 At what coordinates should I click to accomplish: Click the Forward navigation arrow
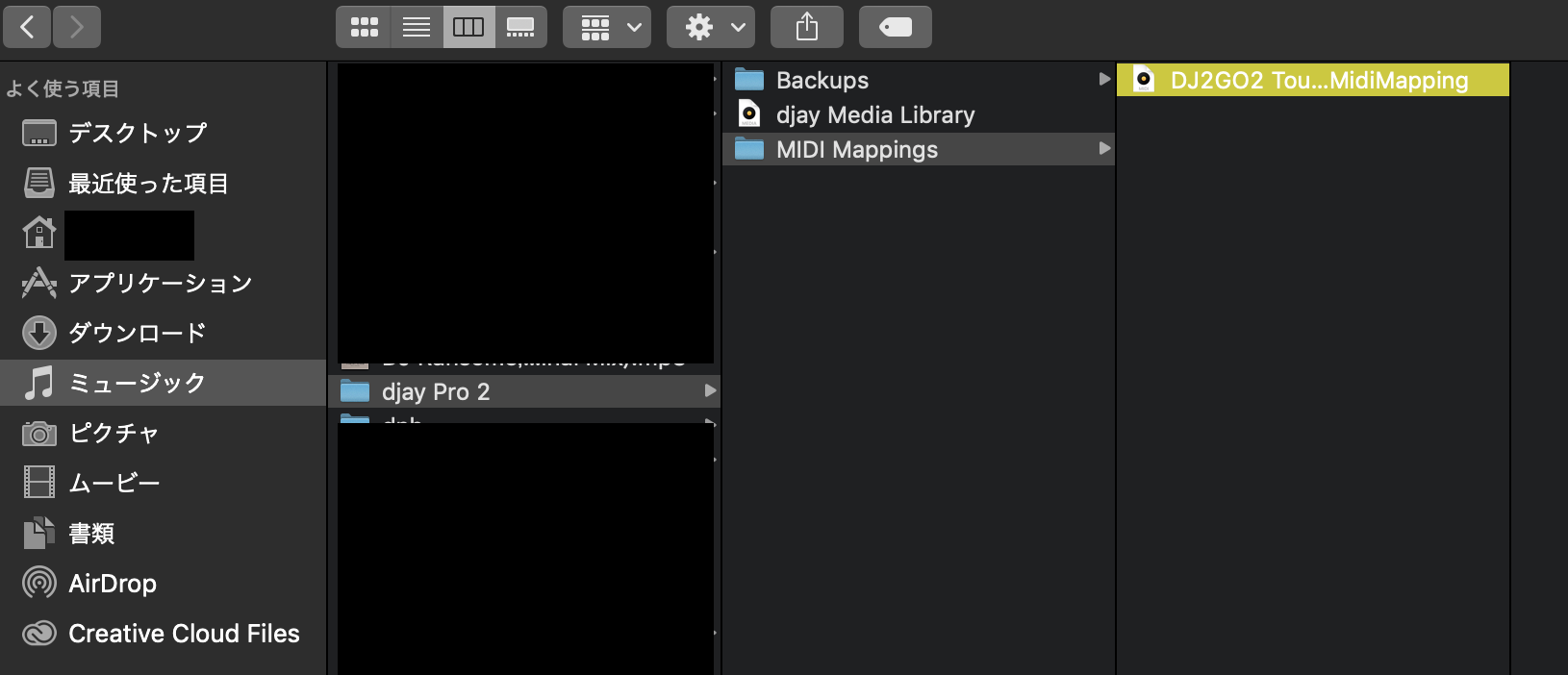(x=77, y=27)
